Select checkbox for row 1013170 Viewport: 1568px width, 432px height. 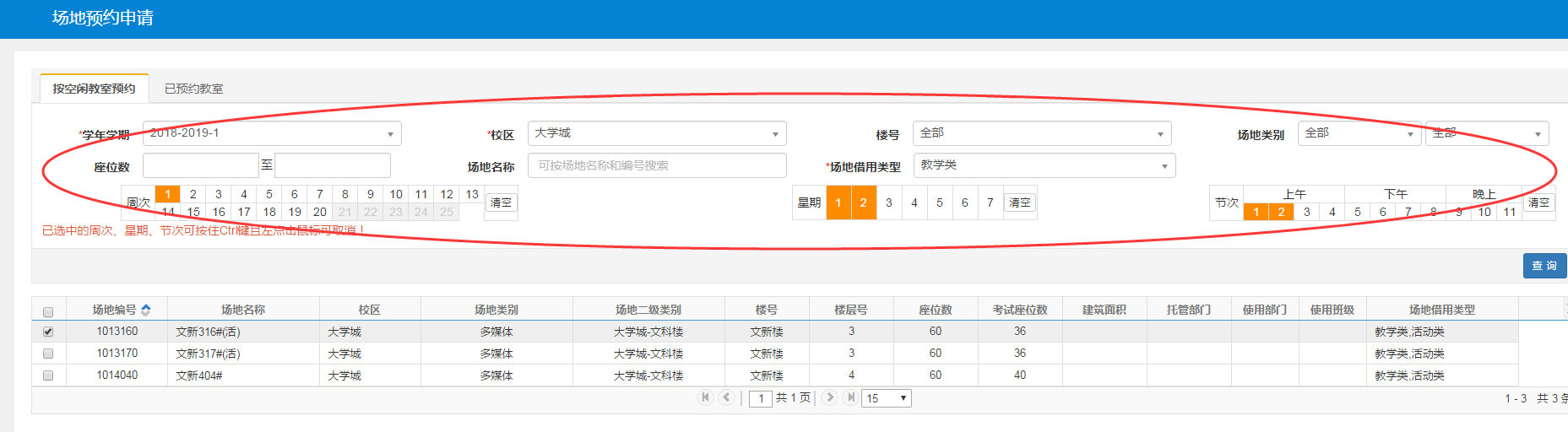point(48,354)
